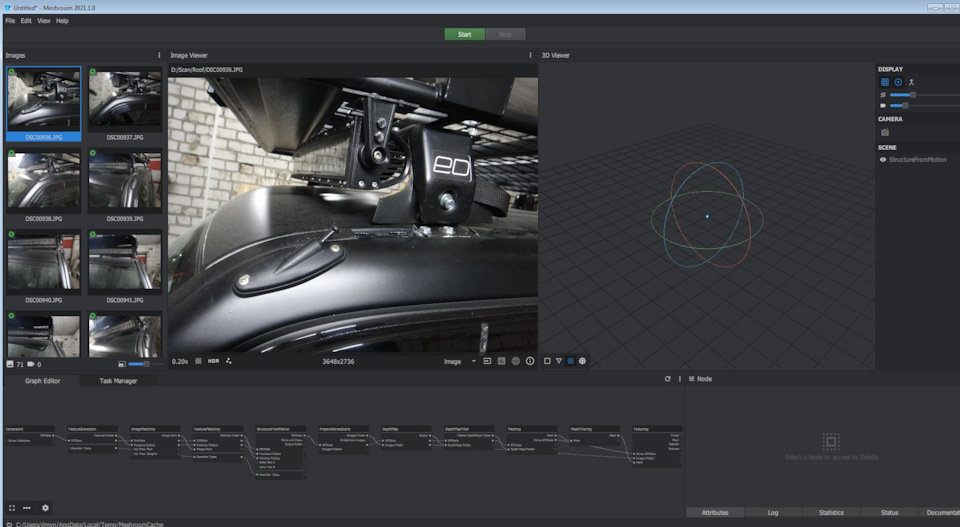Click the image count icon showing 71
The image size is (960, 527).
click(10, 364)
